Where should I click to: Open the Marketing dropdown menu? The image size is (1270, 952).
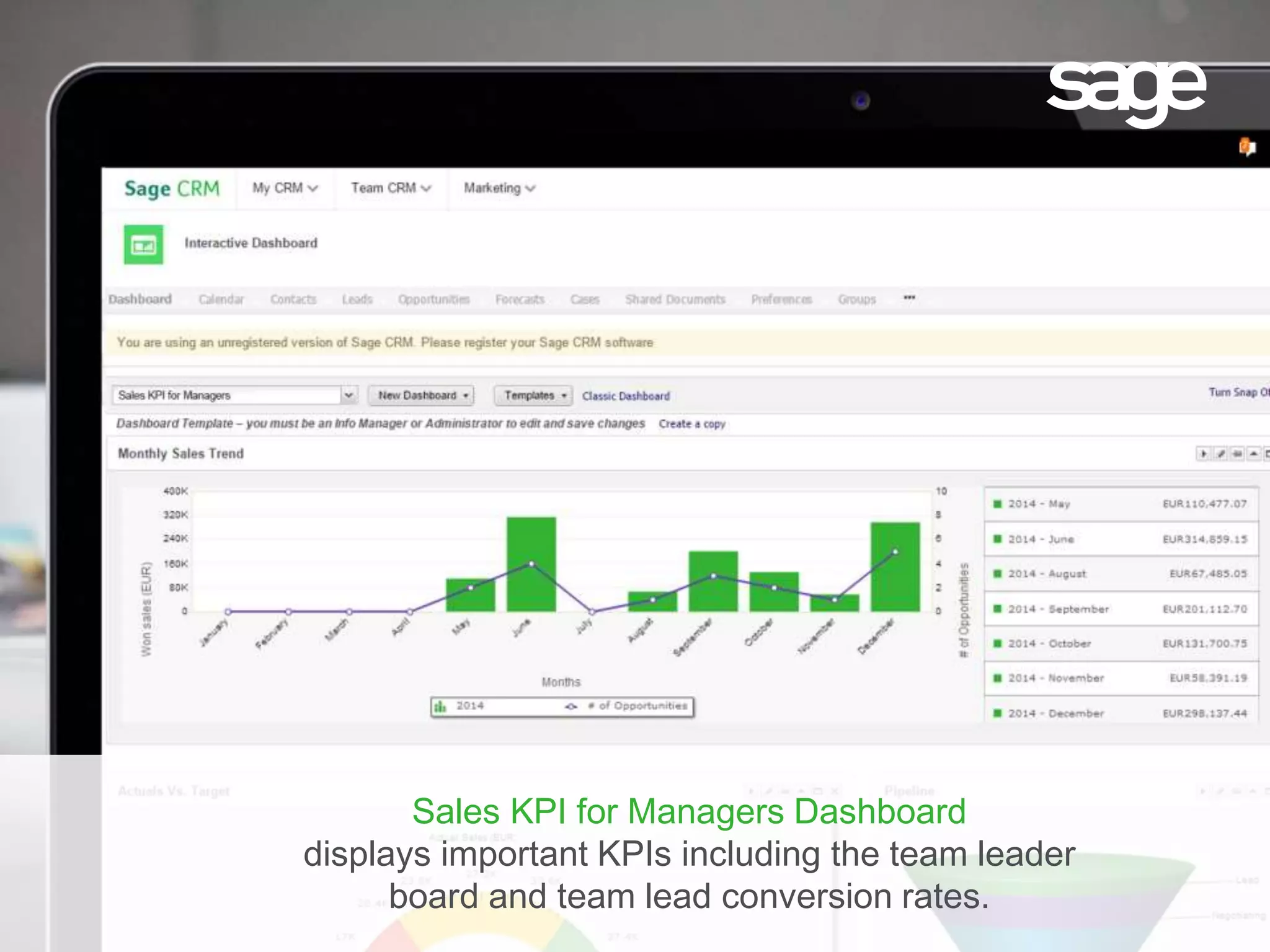499,188
